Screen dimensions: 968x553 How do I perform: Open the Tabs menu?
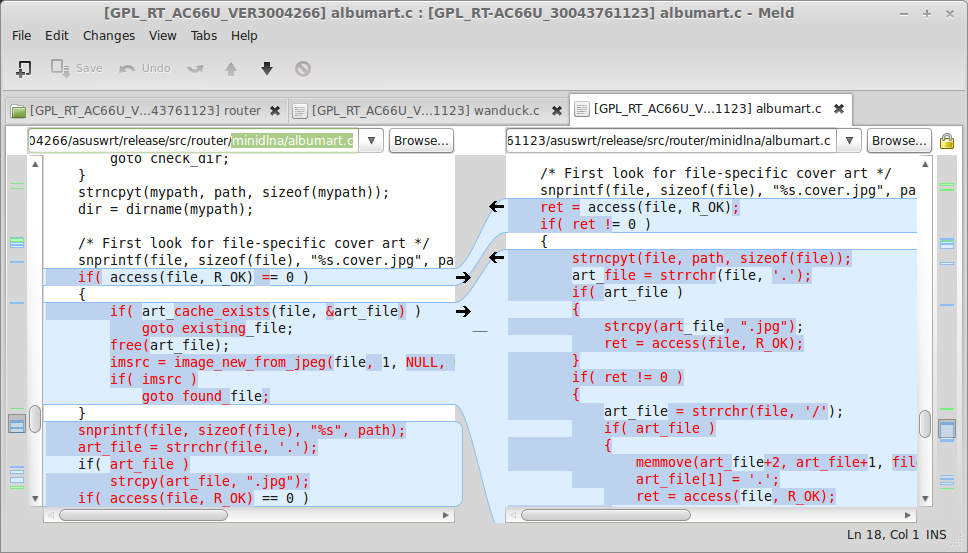[204, 36]
